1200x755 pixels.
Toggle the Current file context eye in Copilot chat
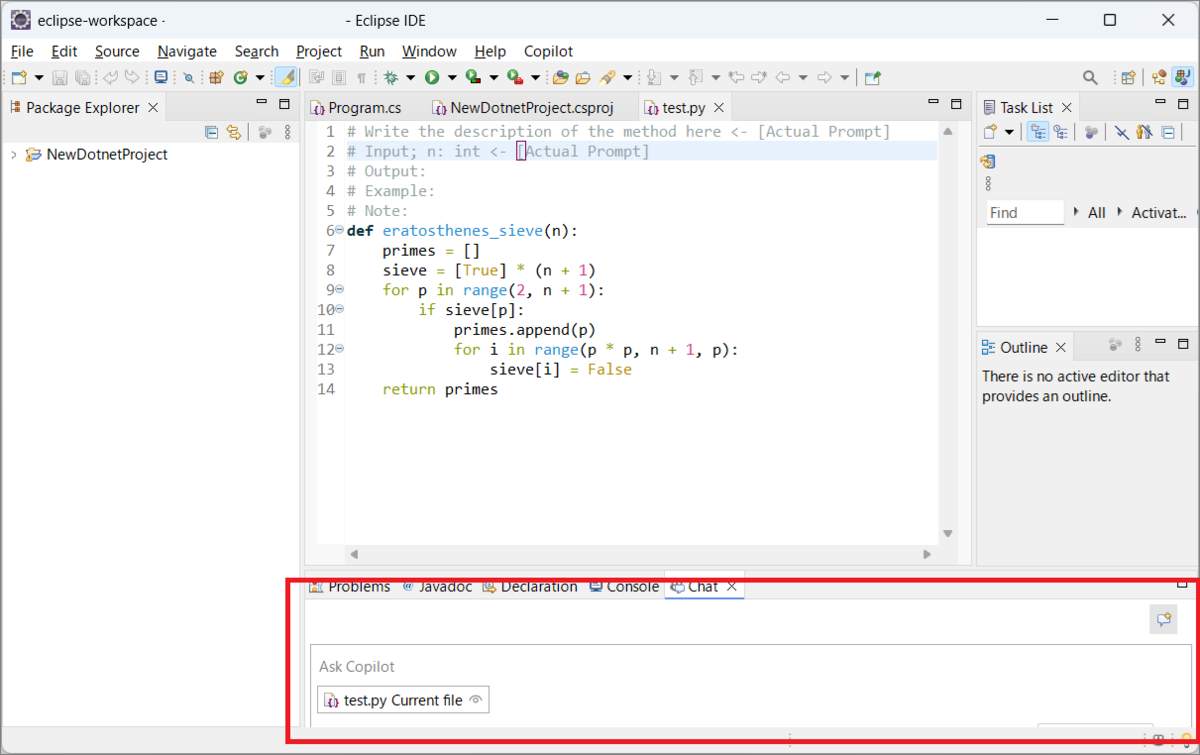tap(477, 699)
